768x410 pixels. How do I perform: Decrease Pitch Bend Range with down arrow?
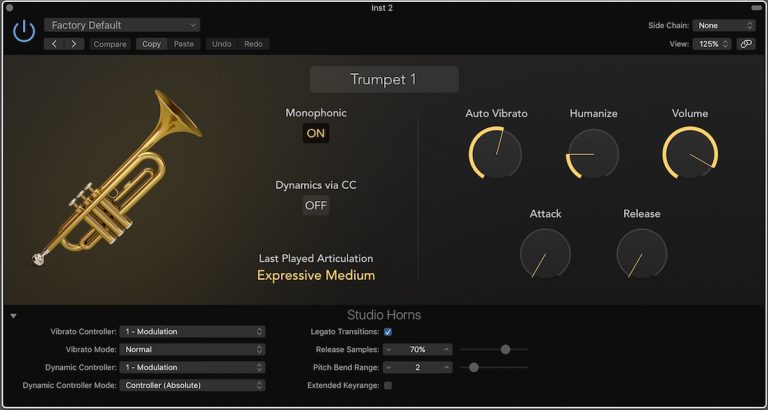click(389, 367)
